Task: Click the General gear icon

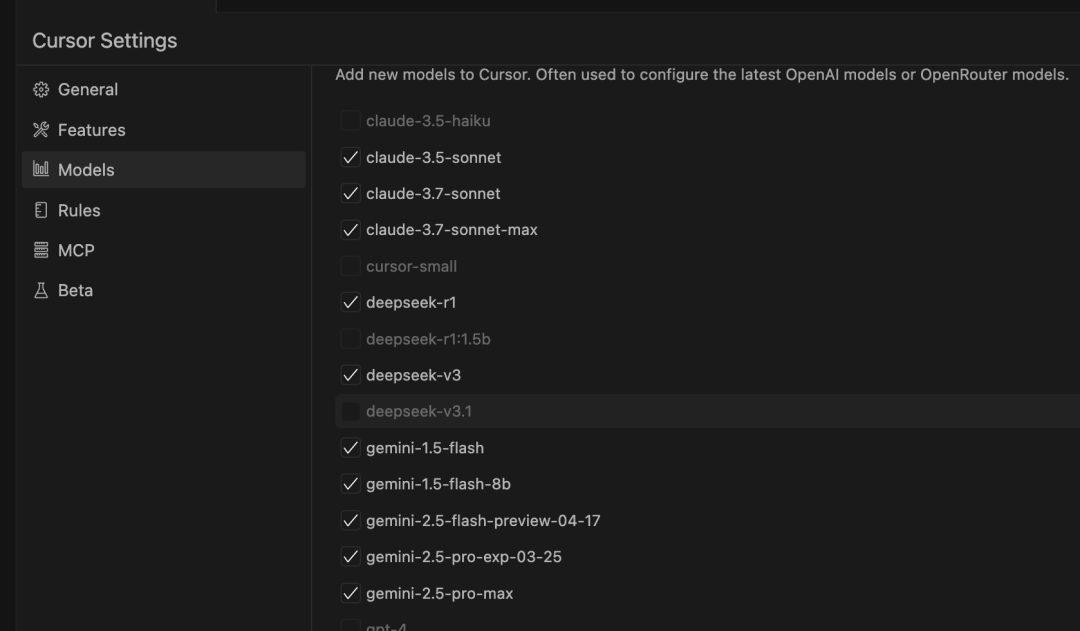Action: coord(41,90)
